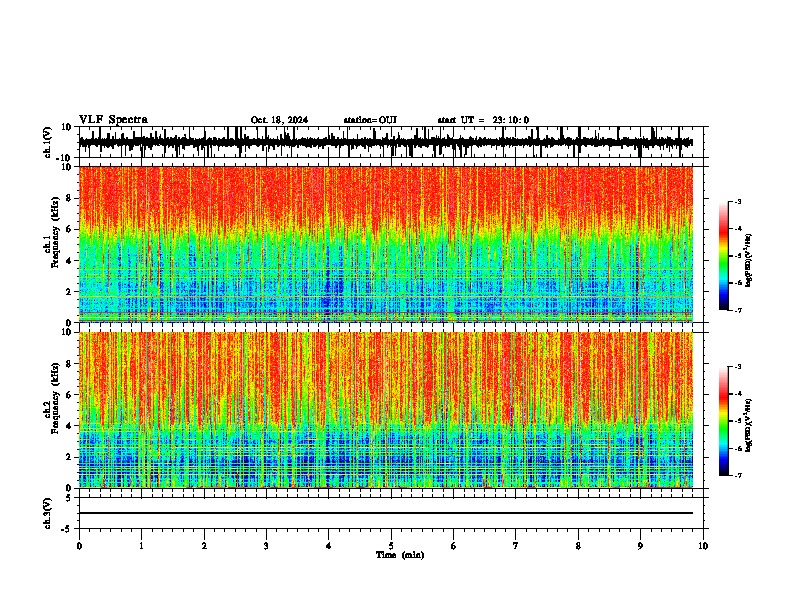Click the ch.2 spectrogram color scale bar
Viewport: 792px width, 612px height.
pos(723,421)
